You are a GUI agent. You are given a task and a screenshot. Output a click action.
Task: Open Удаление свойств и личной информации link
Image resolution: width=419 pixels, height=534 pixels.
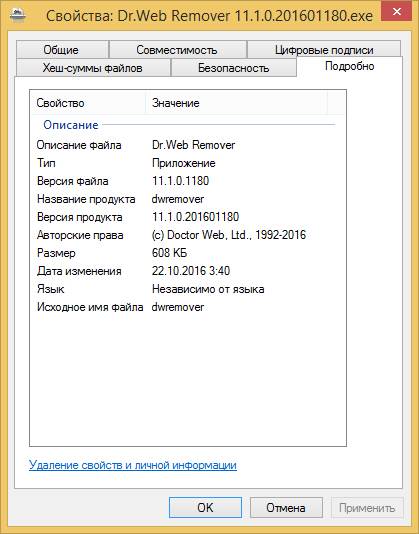(133, 465)
